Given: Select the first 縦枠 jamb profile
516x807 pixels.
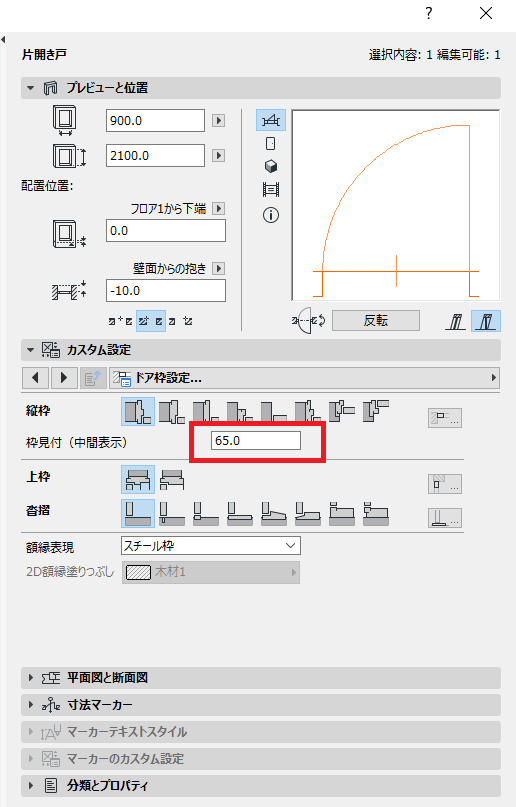Looking at the screenshot, I should click(x=138, y=412).
